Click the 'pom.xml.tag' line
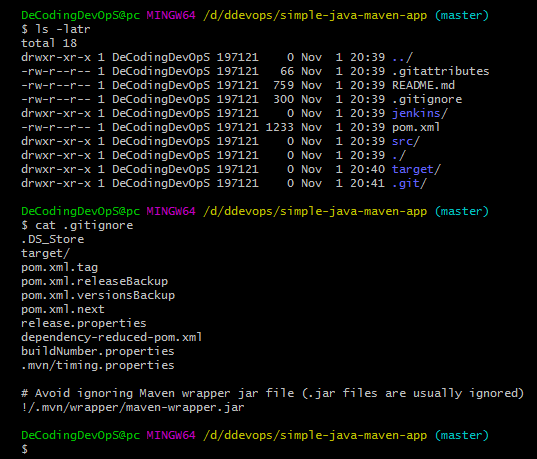This screenshot has width=537, height=459. [60, 268]
